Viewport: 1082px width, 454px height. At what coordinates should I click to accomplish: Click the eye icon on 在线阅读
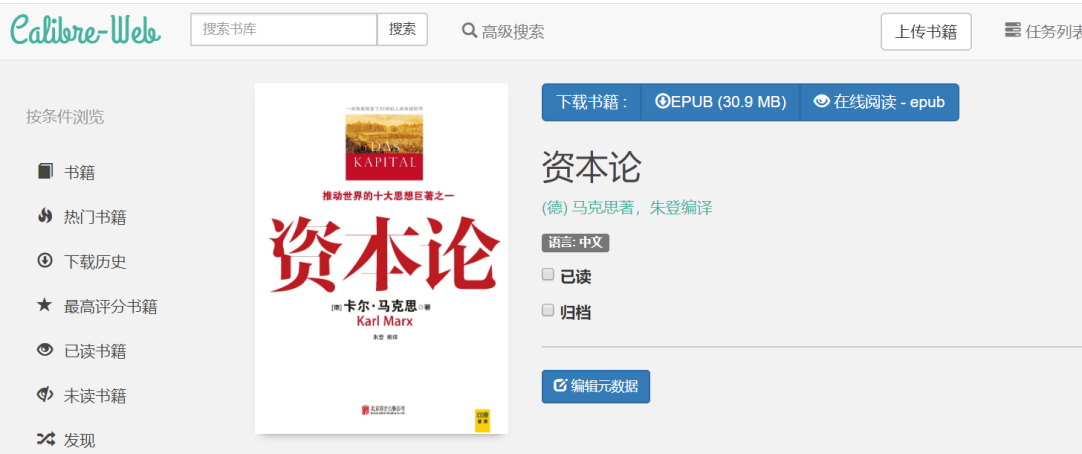click(821, 101)
